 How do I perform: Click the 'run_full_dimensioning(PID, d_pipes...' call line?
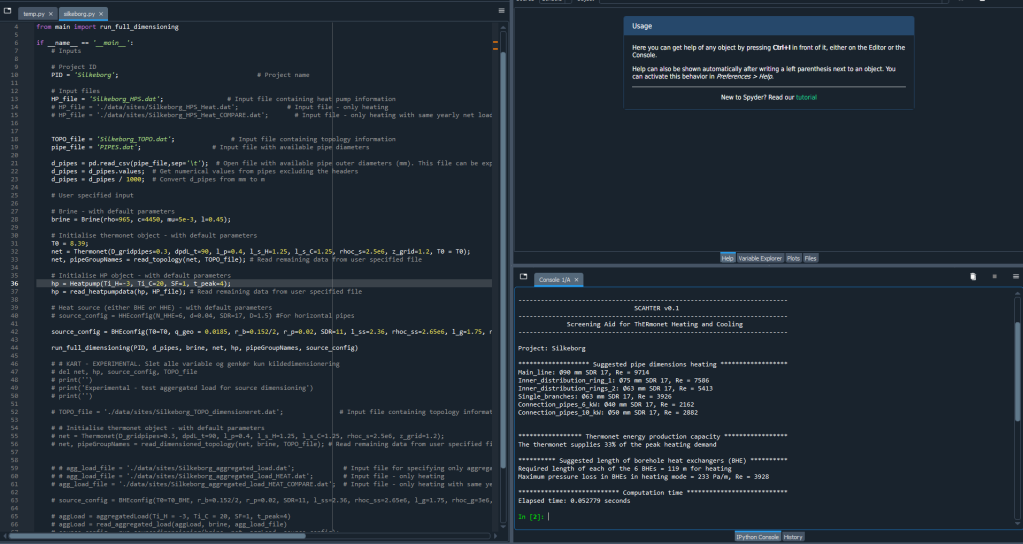(x=204, y=348)
